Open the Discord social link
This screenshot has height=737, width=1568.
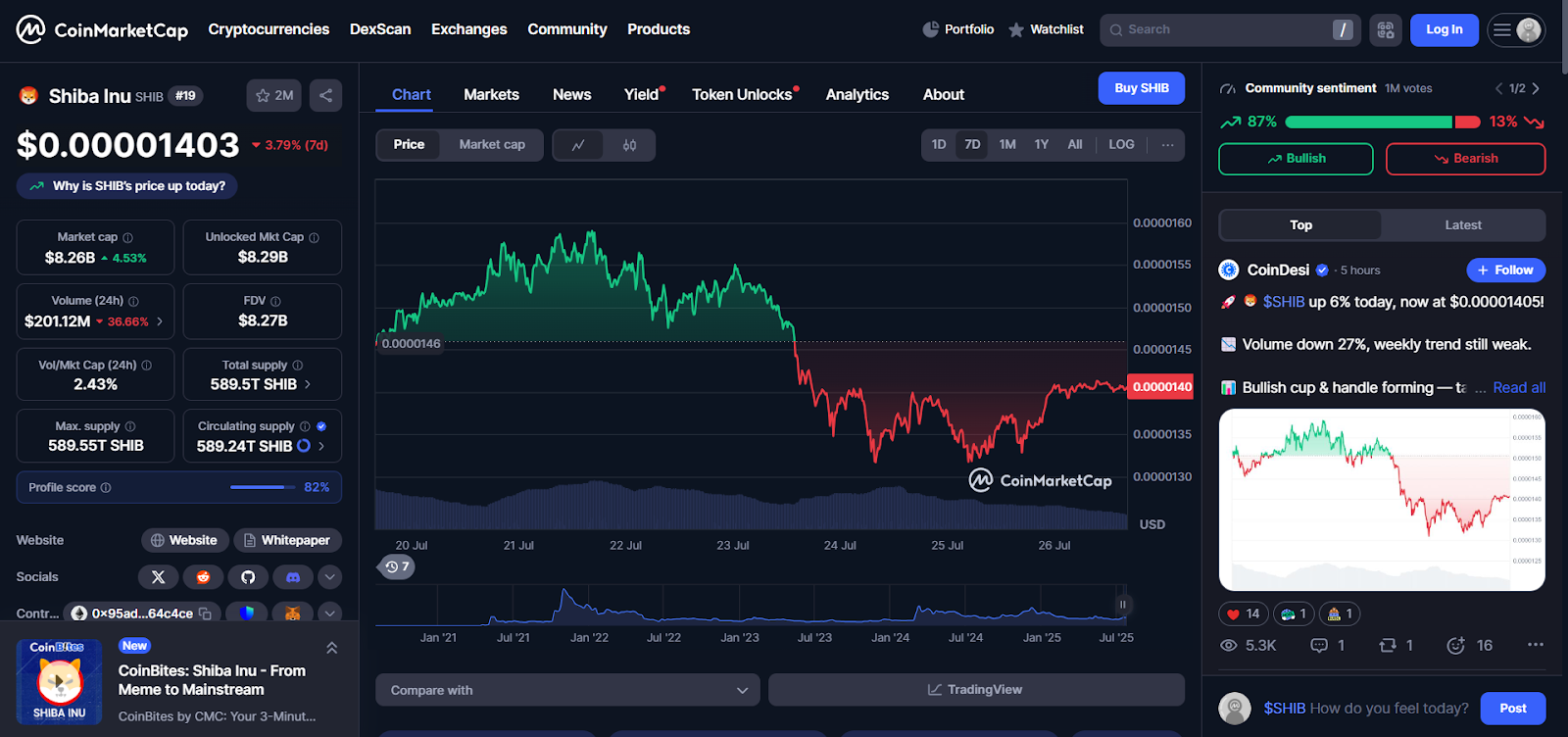(292, 577)
